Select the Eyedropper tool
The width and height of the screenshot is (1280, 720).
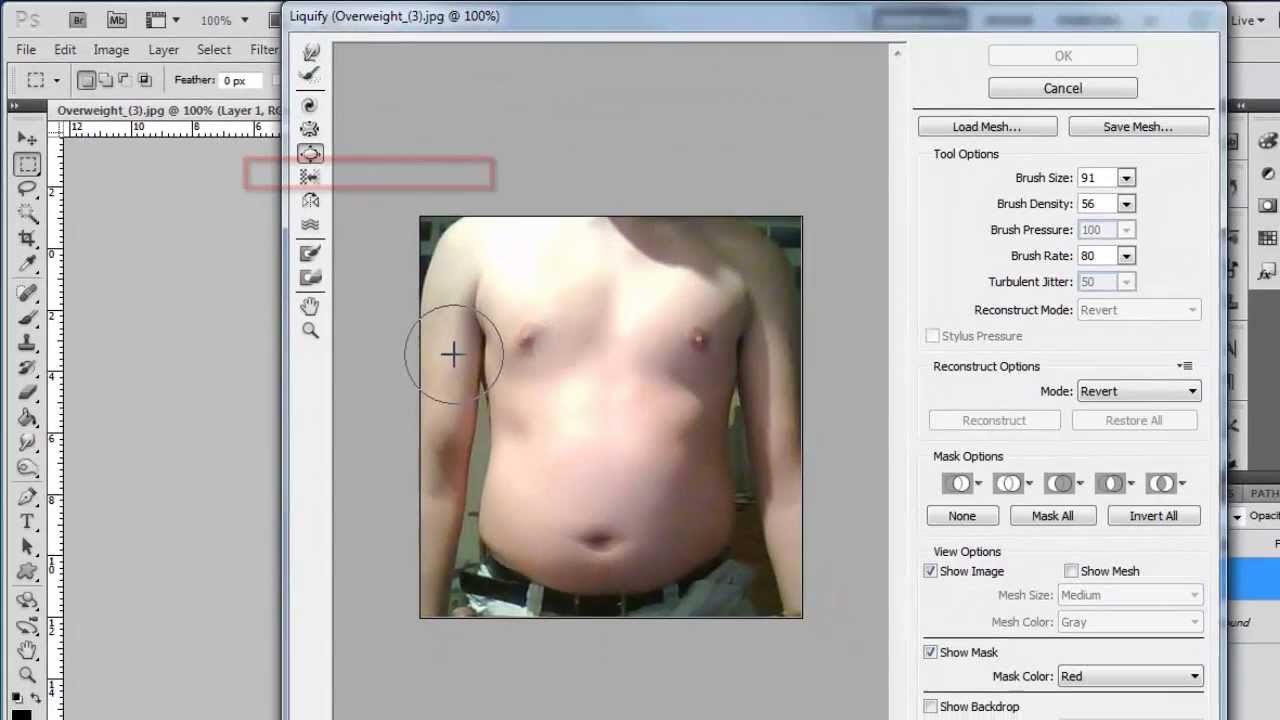coord(27,265)
